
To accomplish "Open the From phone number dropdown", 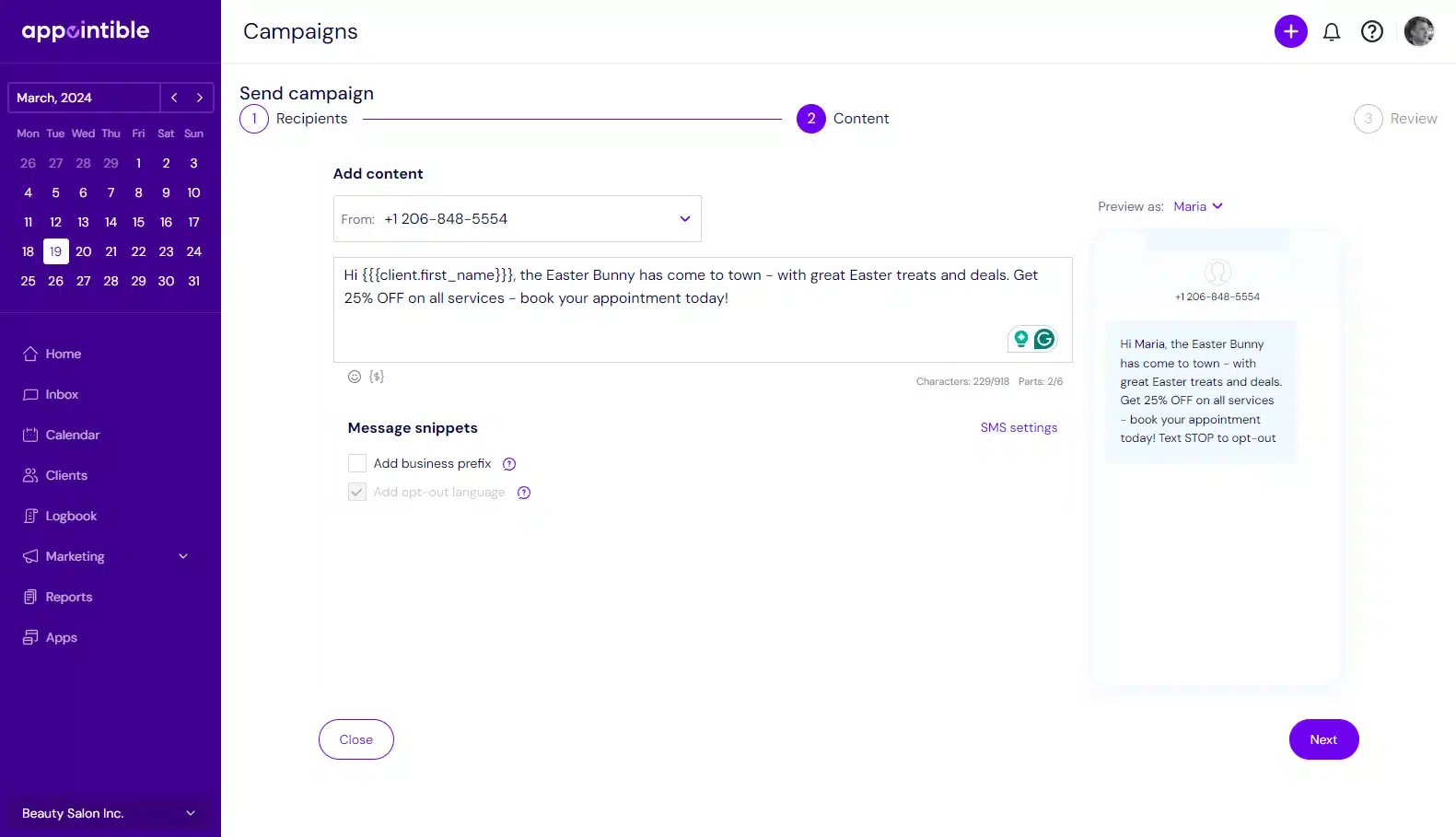I will [517, 219].
